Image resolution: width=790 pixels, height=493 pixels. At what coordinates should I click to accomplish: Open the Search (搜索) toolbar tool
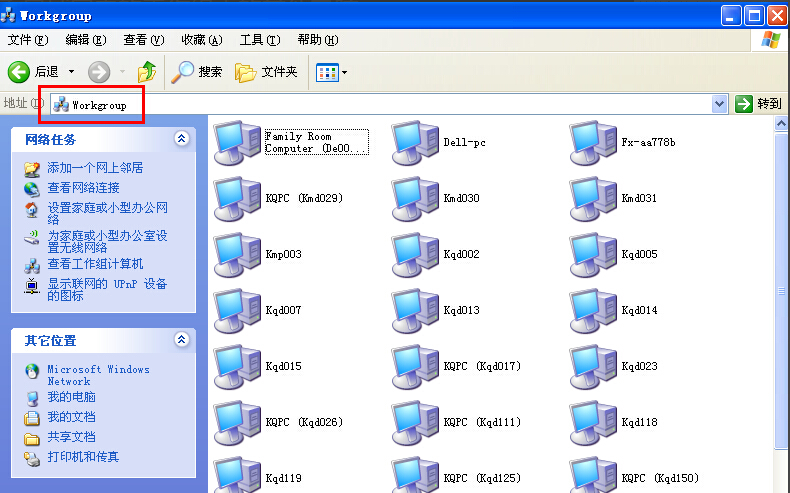point(183,72)
